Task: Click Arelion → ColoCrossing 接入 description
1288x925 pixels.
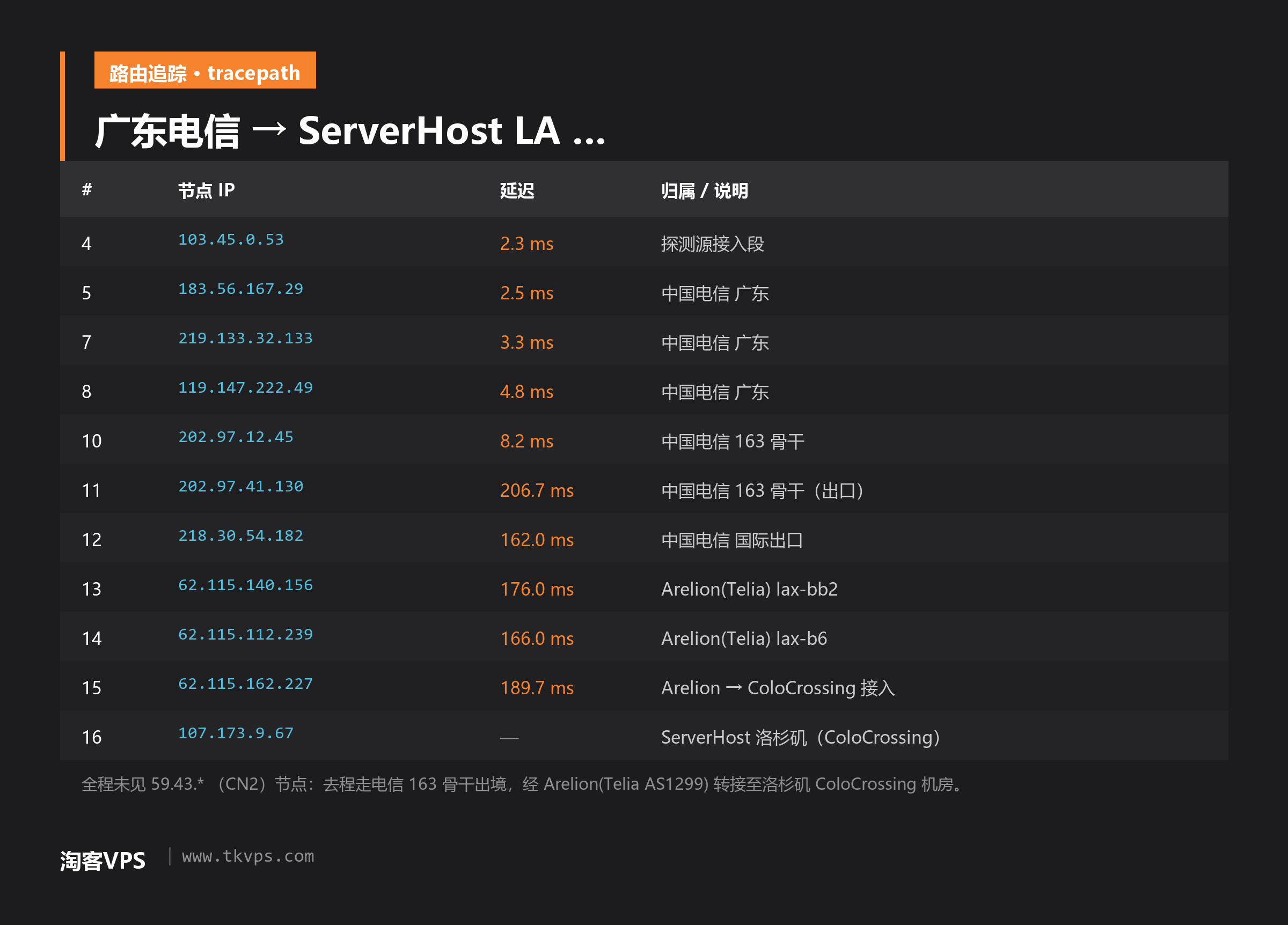Action: (778, 688)
